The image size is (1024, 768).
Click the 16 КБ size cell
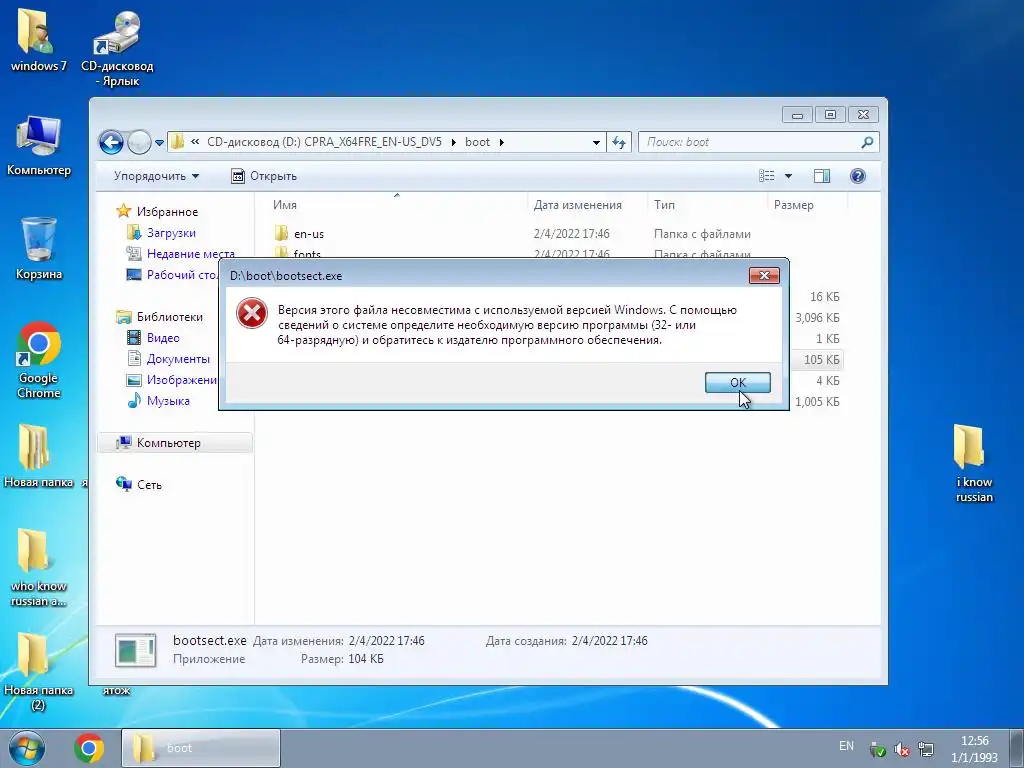(x=824, y=296)
